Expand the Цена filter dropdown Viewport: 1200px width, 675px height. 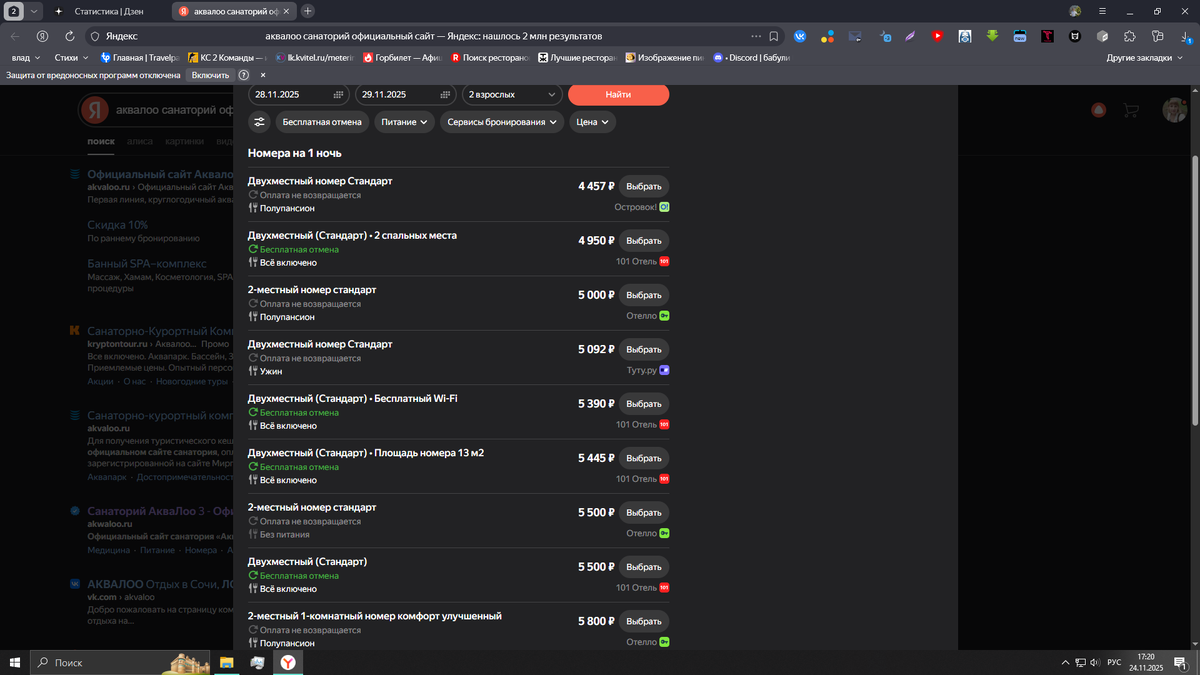[x=592, y=122]
